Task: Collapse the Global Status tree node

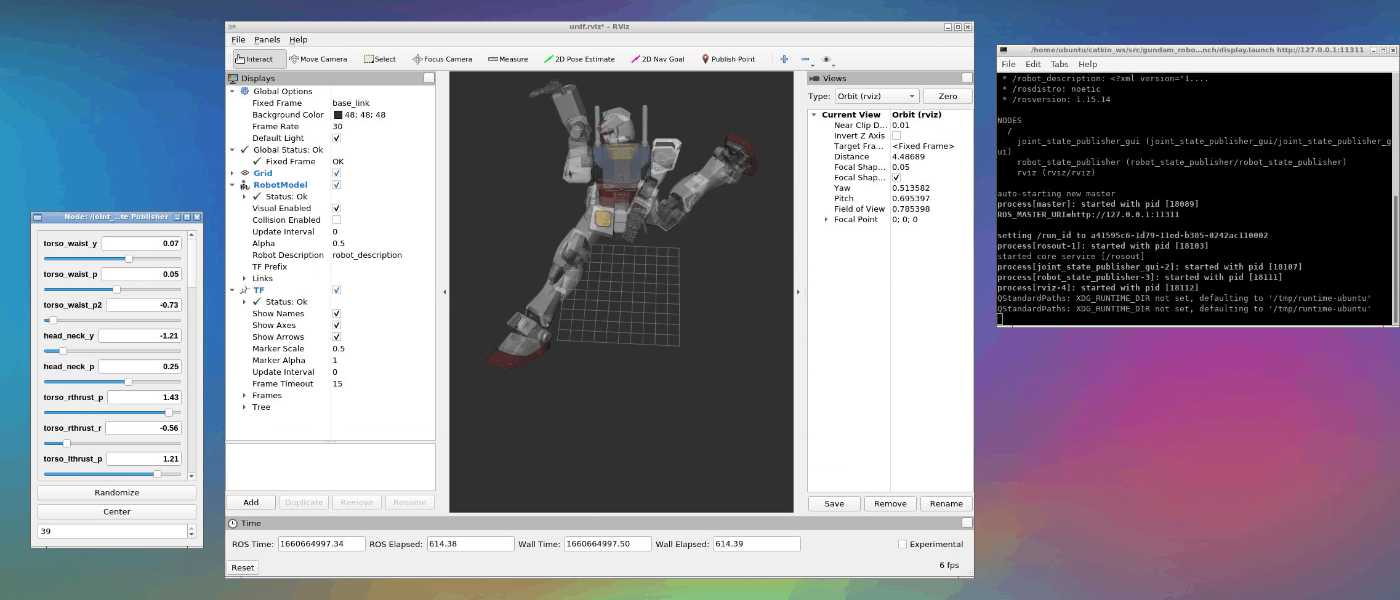Action: (x=233, y=150)
